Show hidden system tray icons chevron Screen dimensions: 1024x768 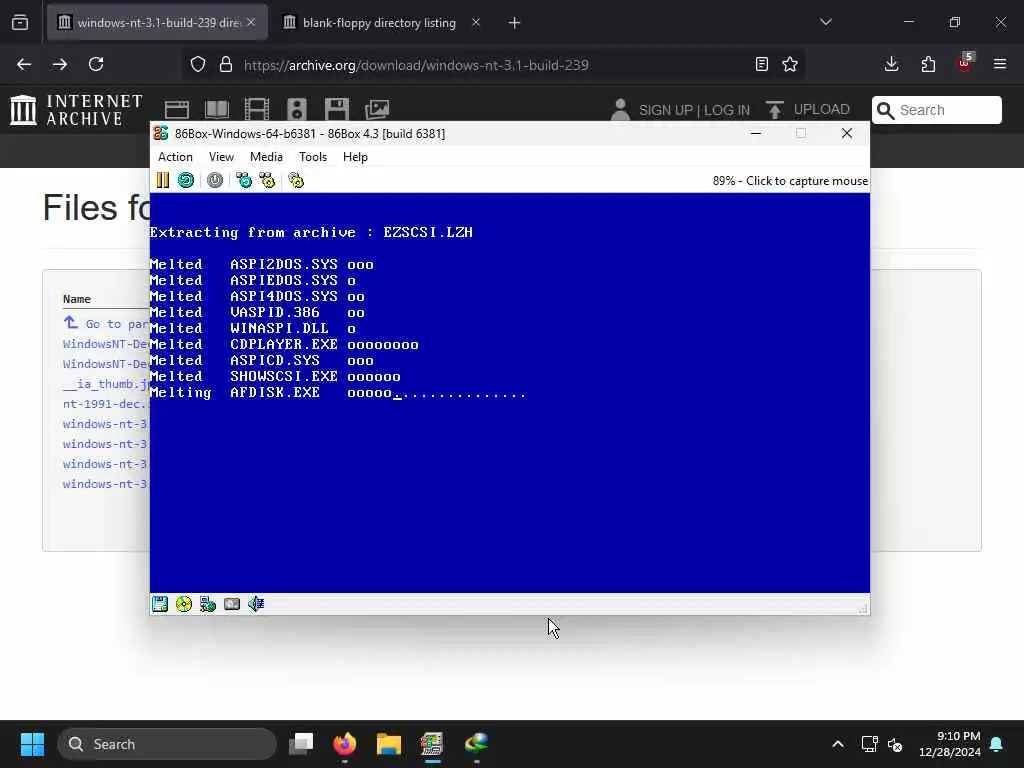[x=838, y=744]
